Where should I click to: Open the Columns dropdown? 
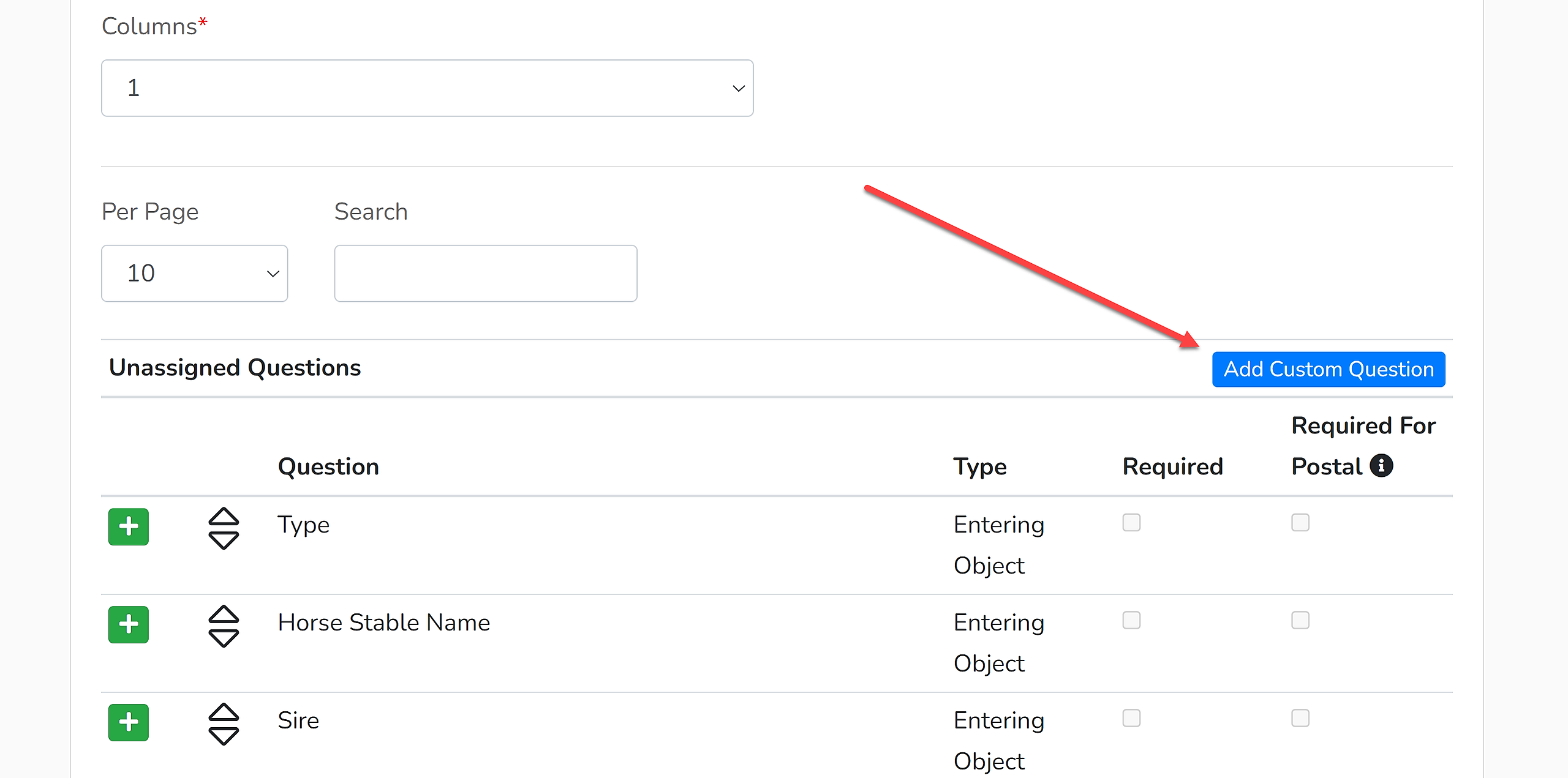pos(427,88)
